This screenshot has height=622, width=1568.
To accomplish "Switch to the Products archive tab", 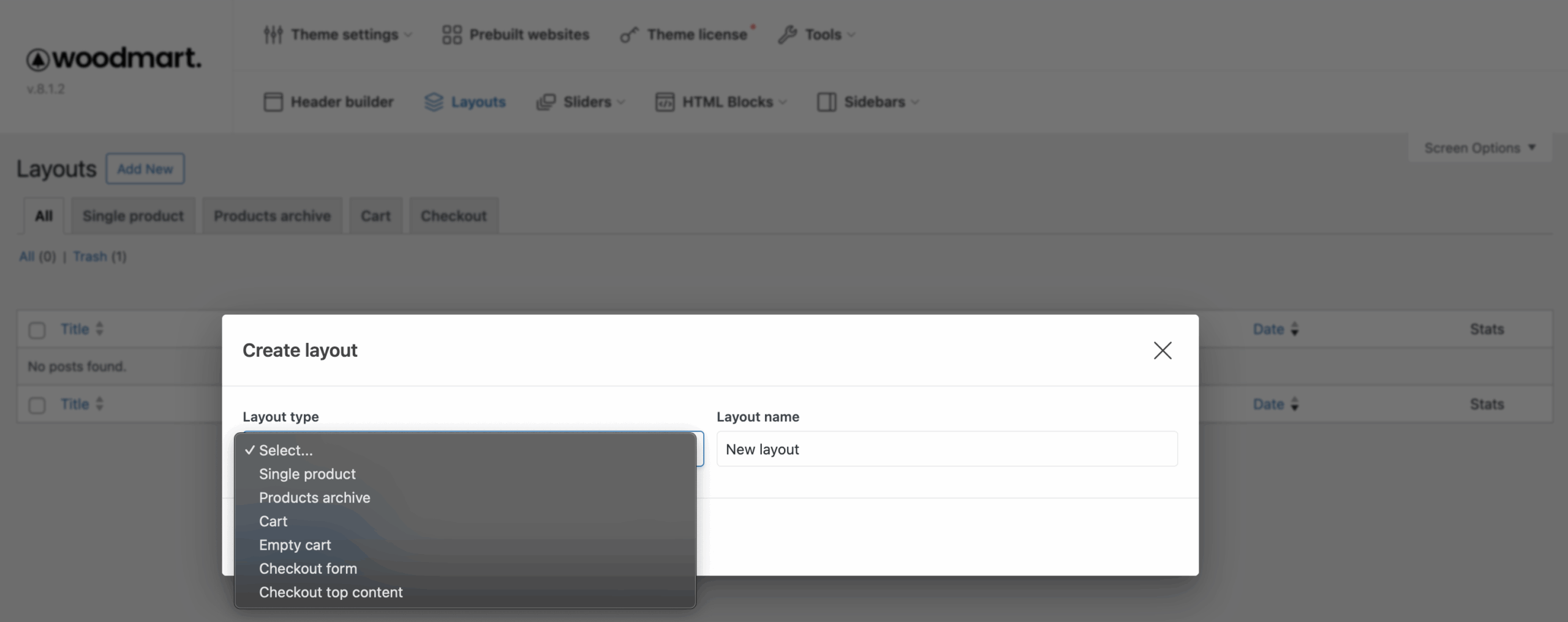I will [x=272, y=215].
